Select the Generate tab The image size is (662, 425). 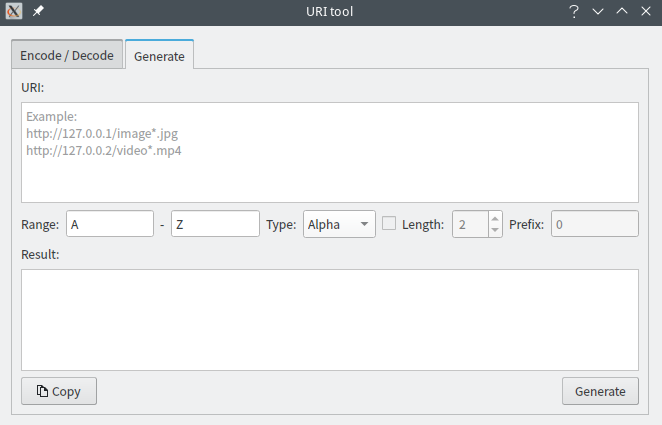pos(159,56)
